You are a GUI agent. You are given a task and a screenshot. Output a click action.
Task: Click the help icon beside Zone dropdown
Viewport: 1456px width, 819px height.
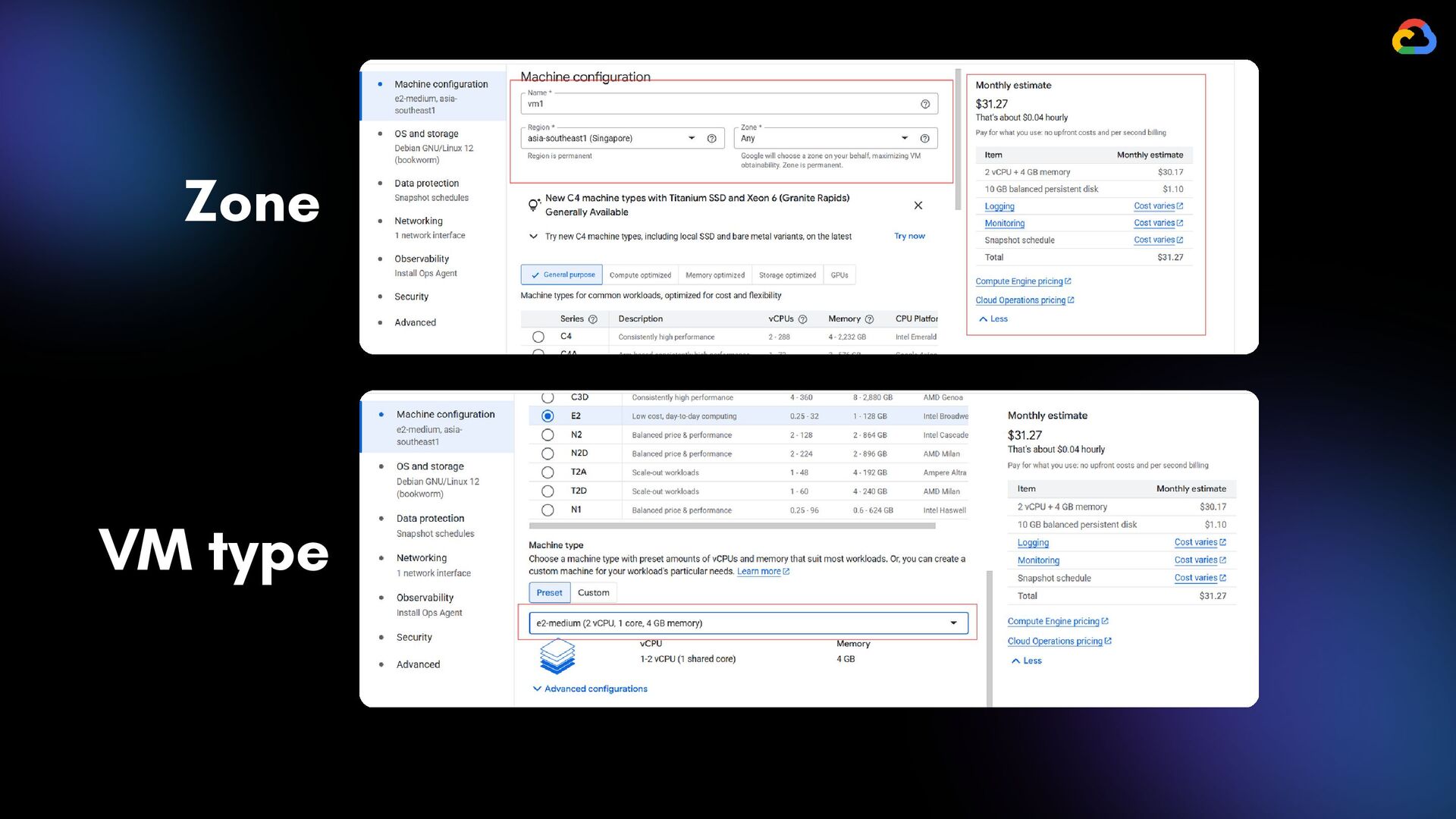pos(924,139)
